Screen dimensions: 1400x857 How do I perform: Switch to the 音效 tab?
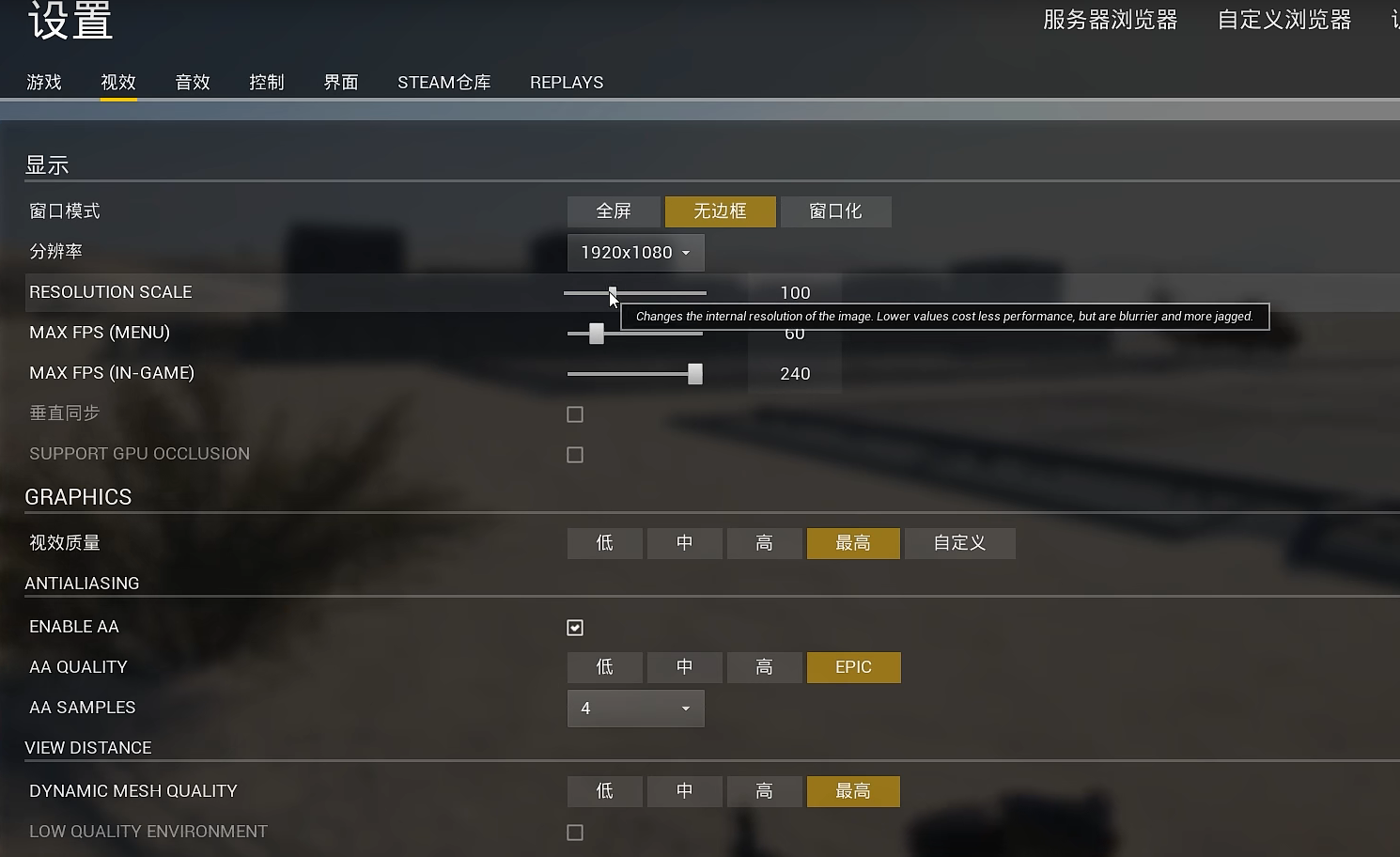[x=193, y=83]
